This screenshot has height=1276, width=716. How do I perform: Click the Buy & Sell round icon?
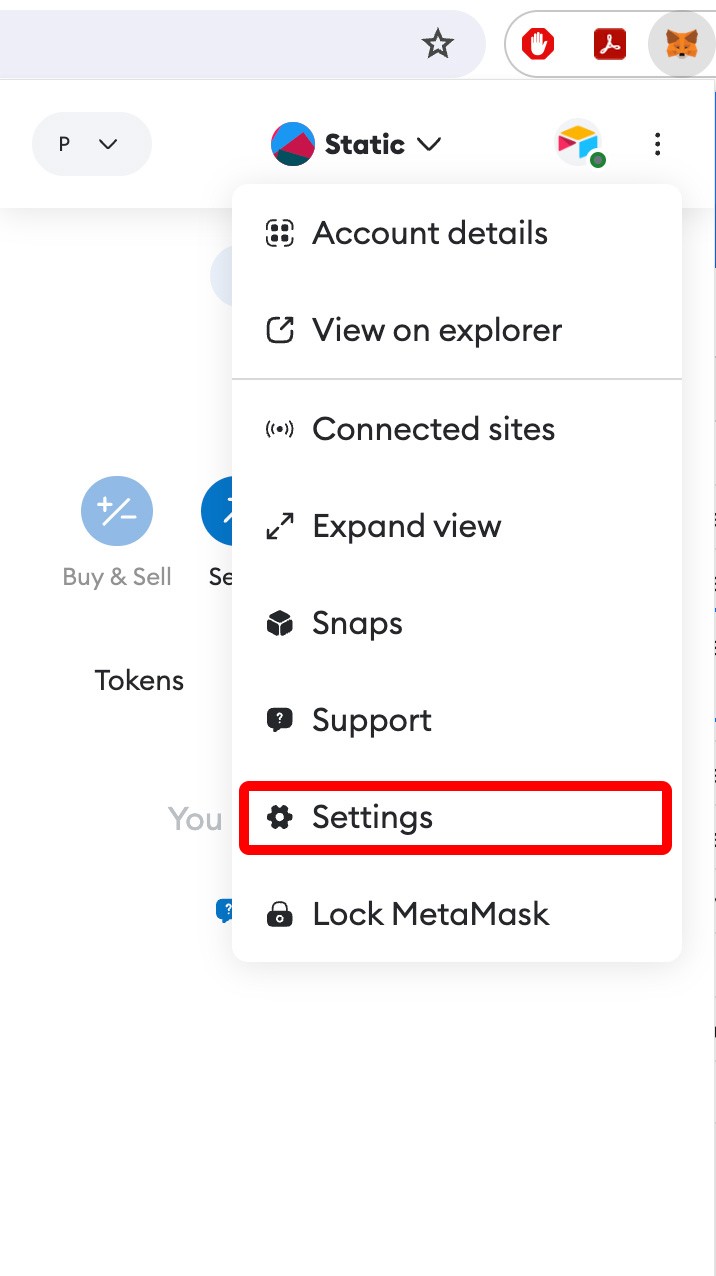click(117, 512)
